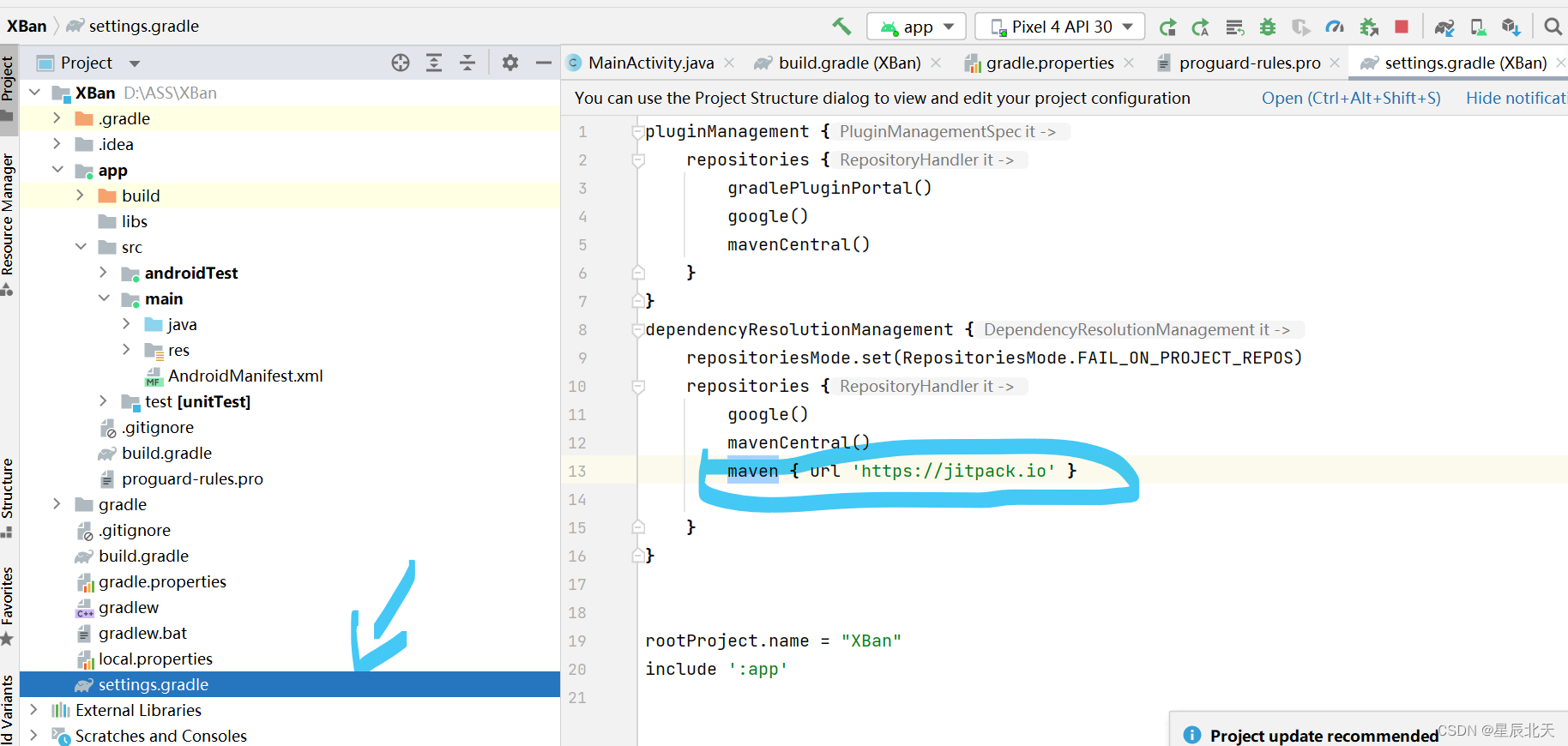Close the proguard-rules.pro tab
1568x746 pixels.
click(1335, 63)
